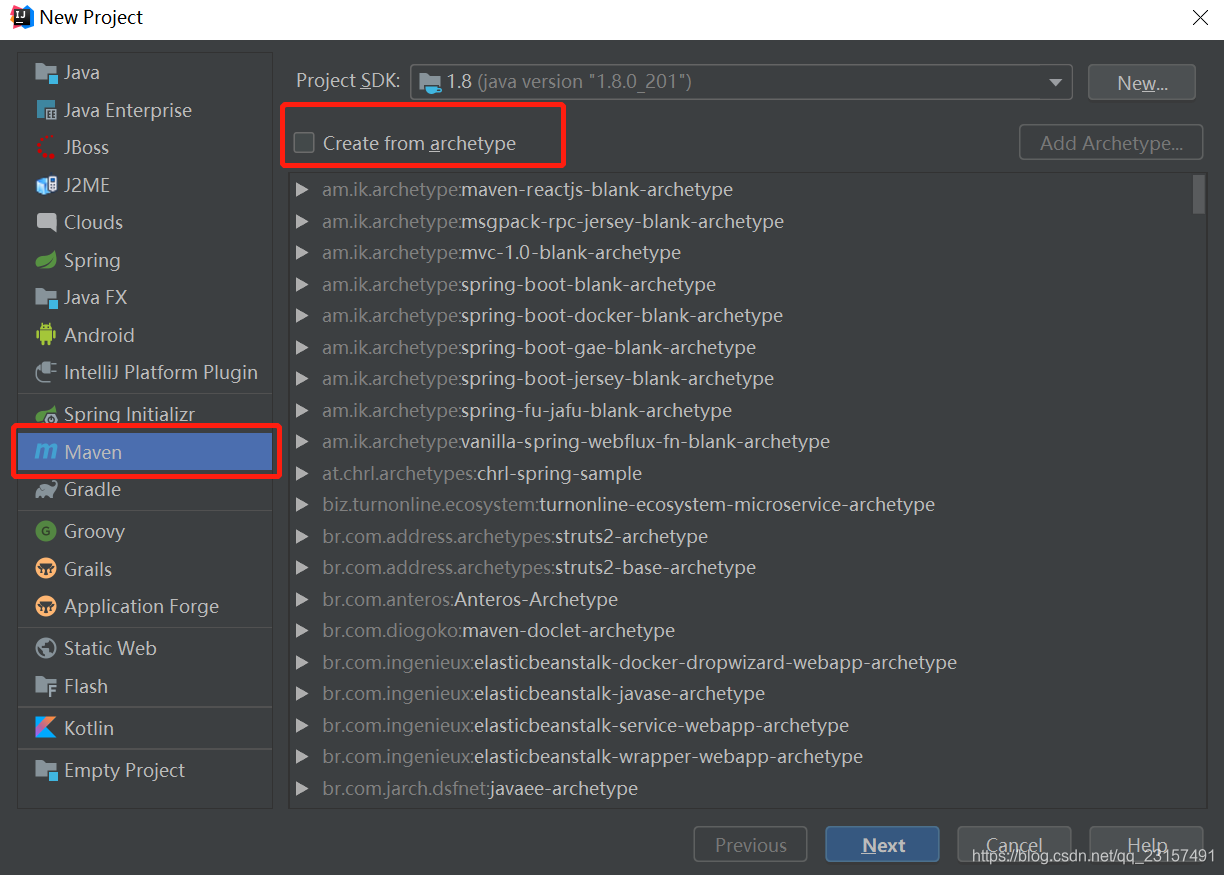Select Kotlin label in project list
This screenshot has width=1224, height=875.
click(x=89, y=728)
